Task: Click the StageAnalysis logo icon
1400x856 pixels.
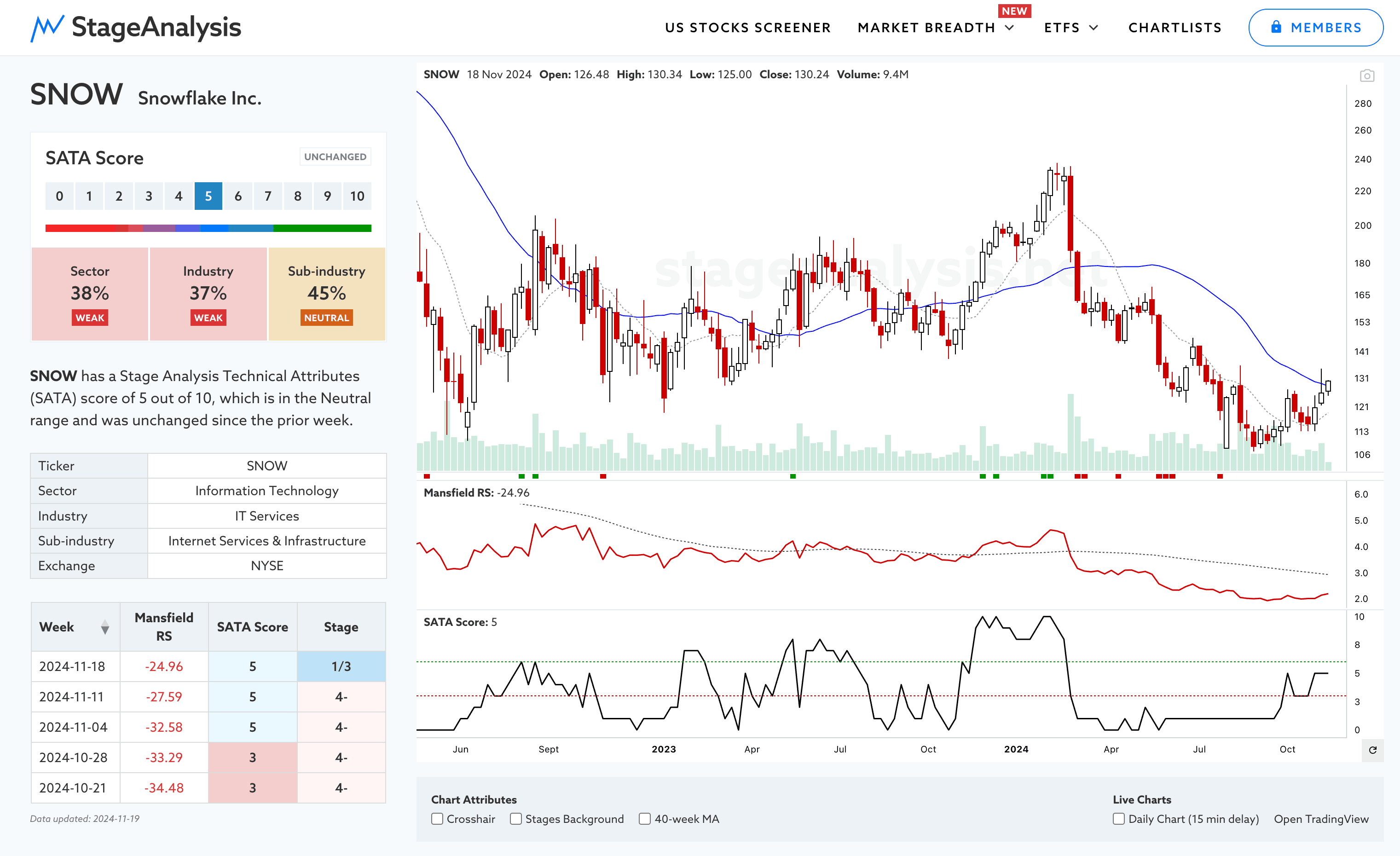Action: (x=47, y=28)
